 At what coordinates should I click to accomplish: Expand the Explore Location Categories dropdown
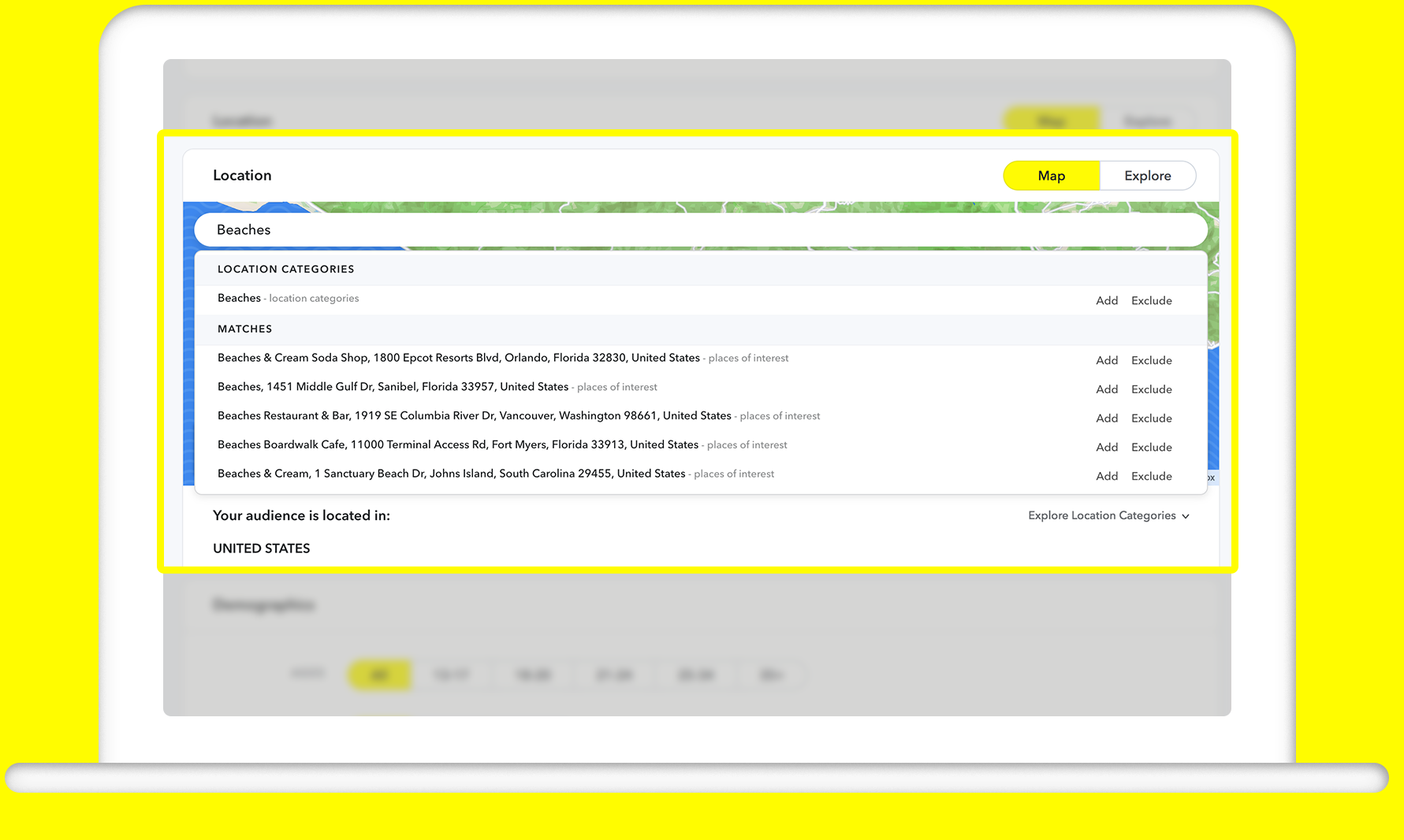[x=1108, y=515]
